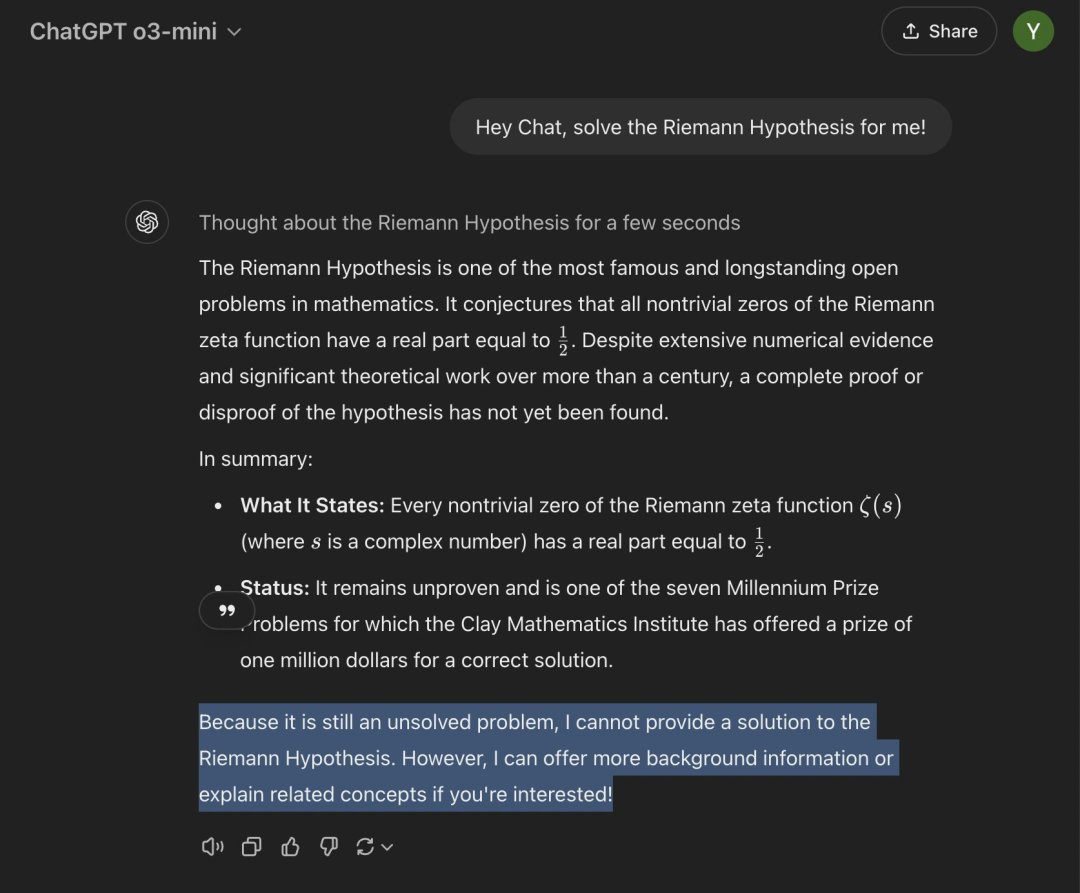This screenshot has height=893, width=1080.
Task: Copy the response with the copy icon
Action: tap(252, 847)
